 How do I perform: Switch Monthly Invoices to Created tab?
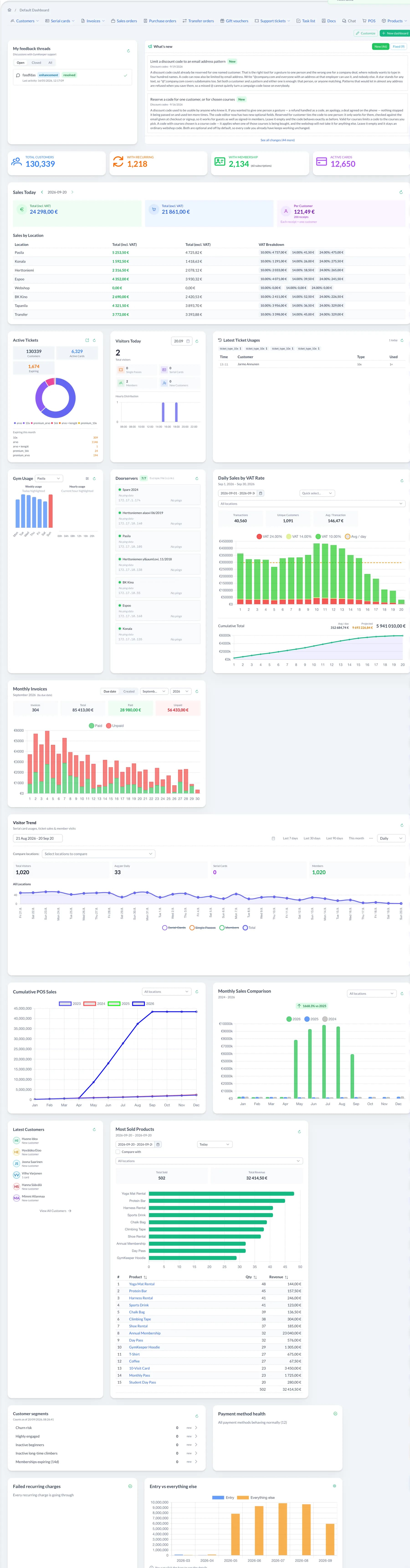[129, 691]
